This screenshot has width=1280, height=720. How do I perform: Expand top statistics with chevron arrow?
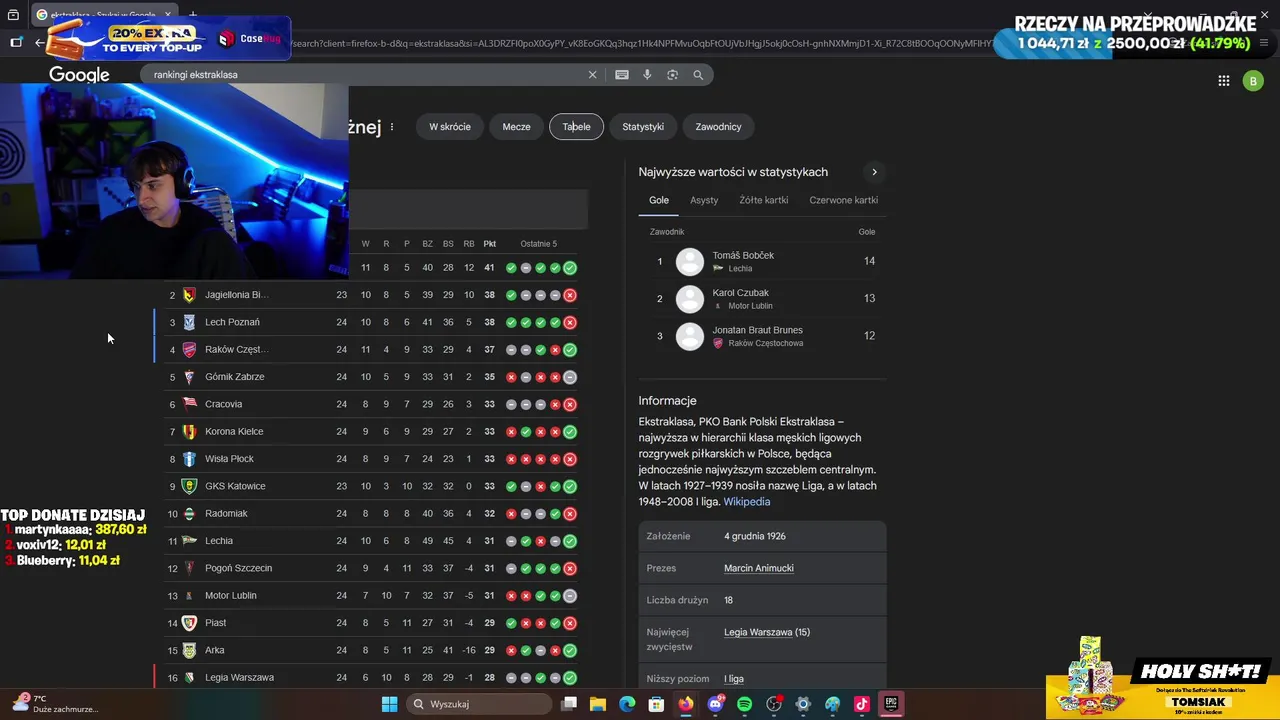click(874, 172)
